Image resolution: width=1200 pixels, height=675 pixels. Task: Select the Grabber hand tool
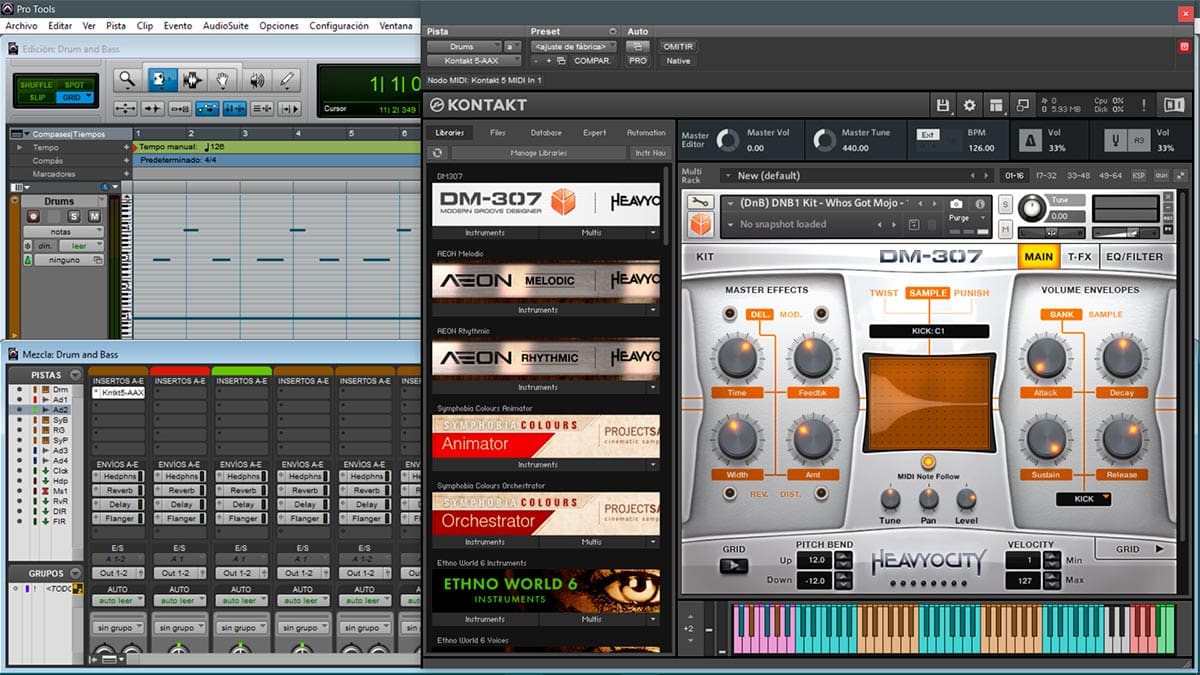[224, 80]
